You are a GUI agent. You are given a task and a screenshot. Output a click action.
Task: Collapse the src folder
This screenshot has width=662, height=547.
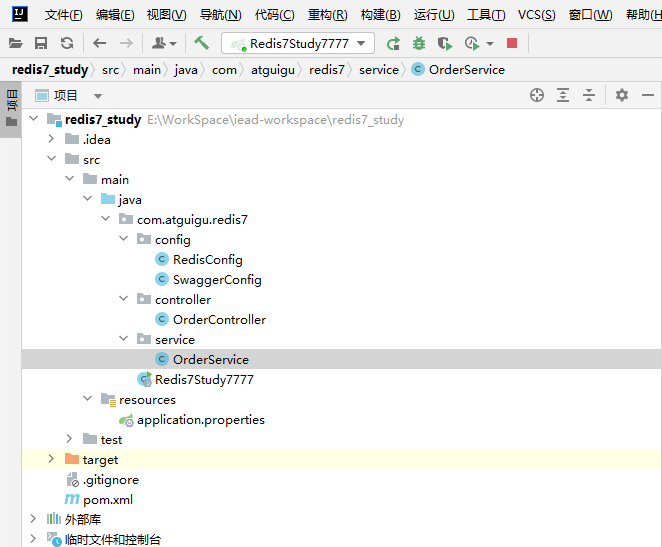(52, 159)
